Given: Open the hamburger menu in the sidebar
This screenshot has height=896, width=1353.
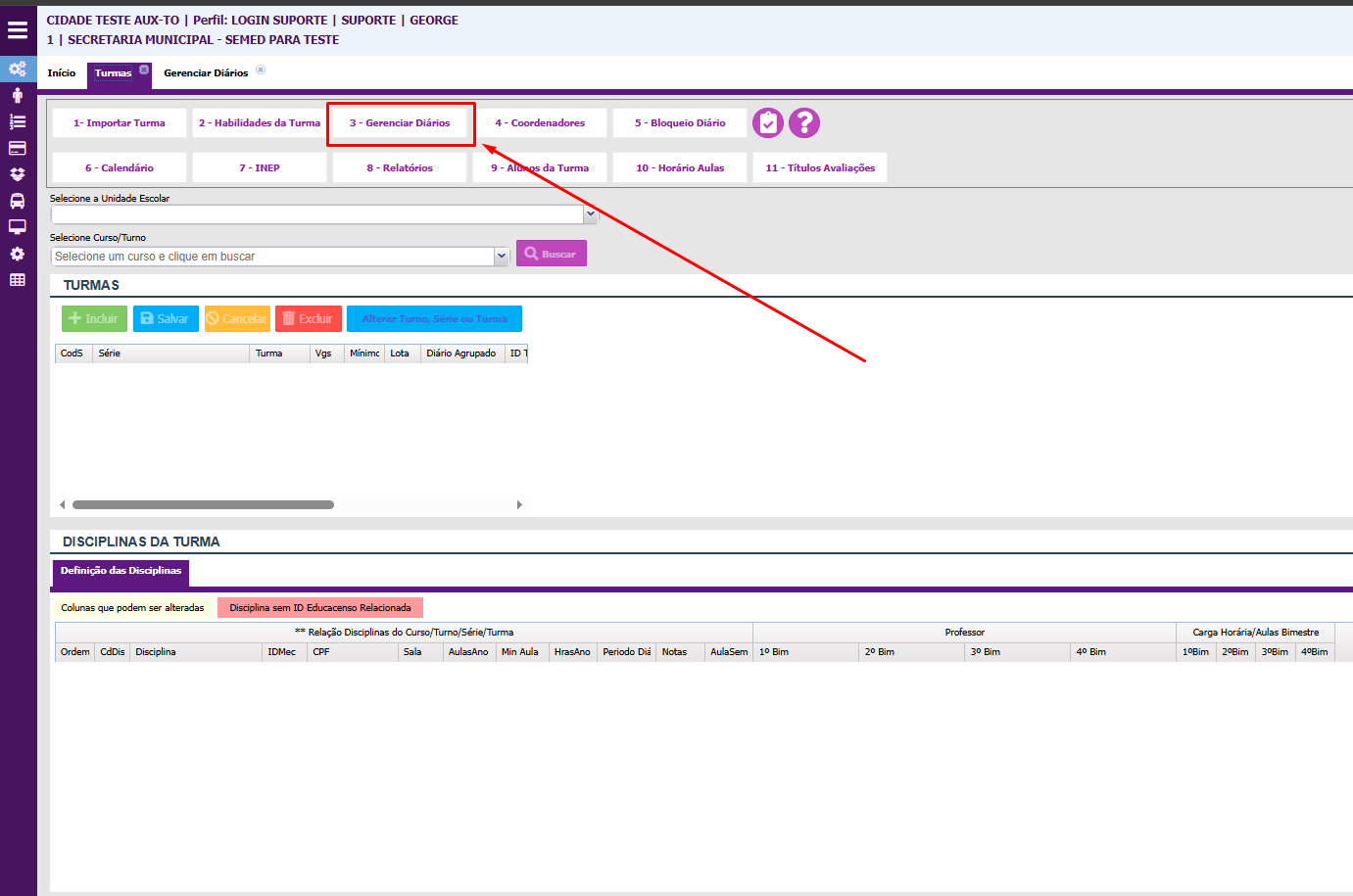Looking at the screenshot, I should click(x=18, y=29).
